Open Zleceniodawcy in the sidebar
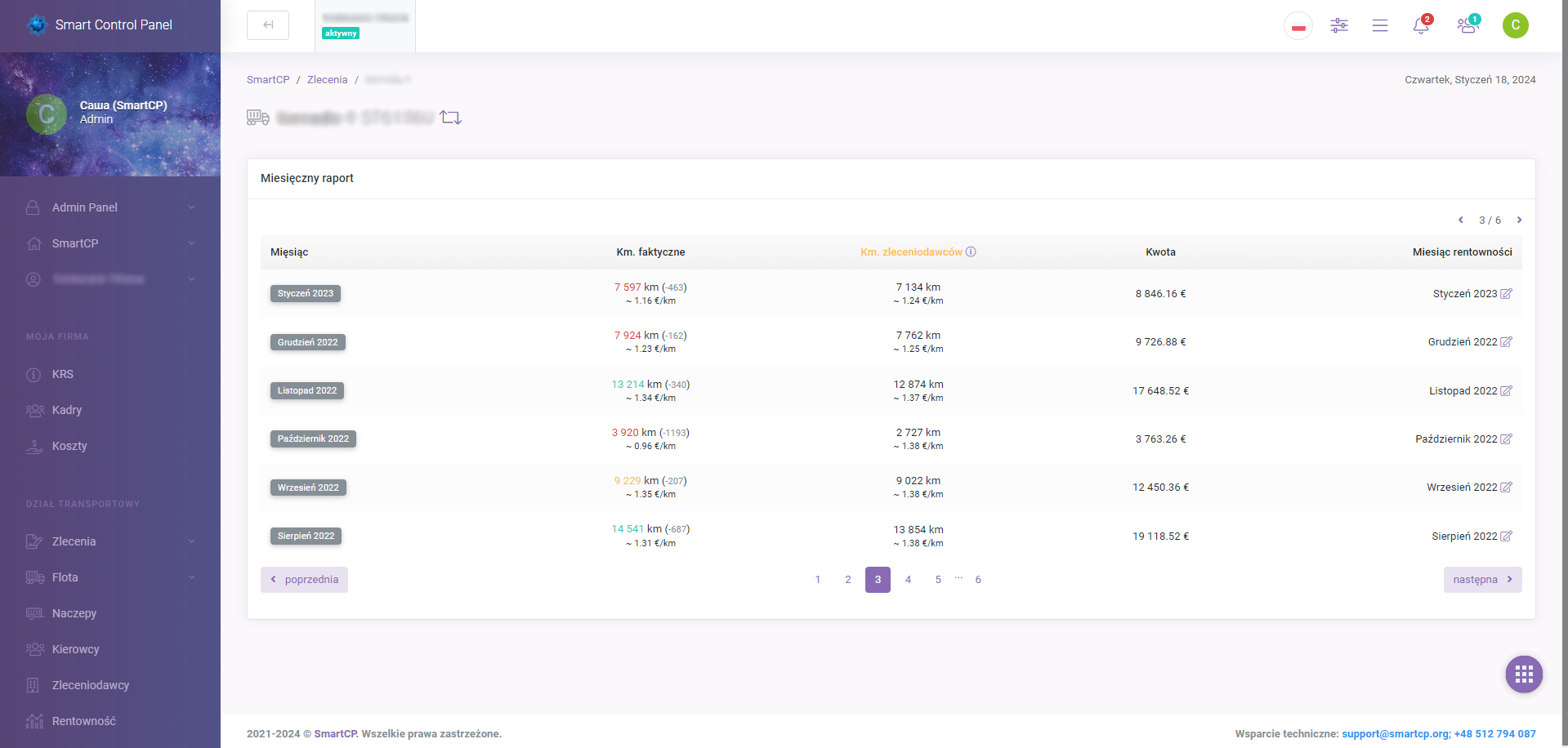Viewport: 1568px width, 748px height. 110,685
